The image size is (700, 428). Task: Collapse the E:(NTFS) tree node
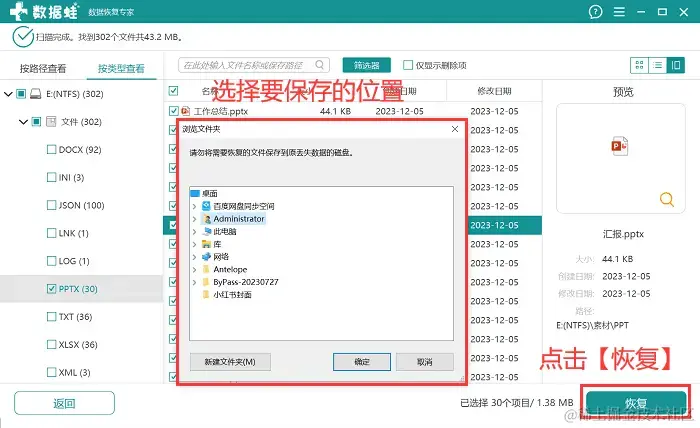click(x=8, y=94)
